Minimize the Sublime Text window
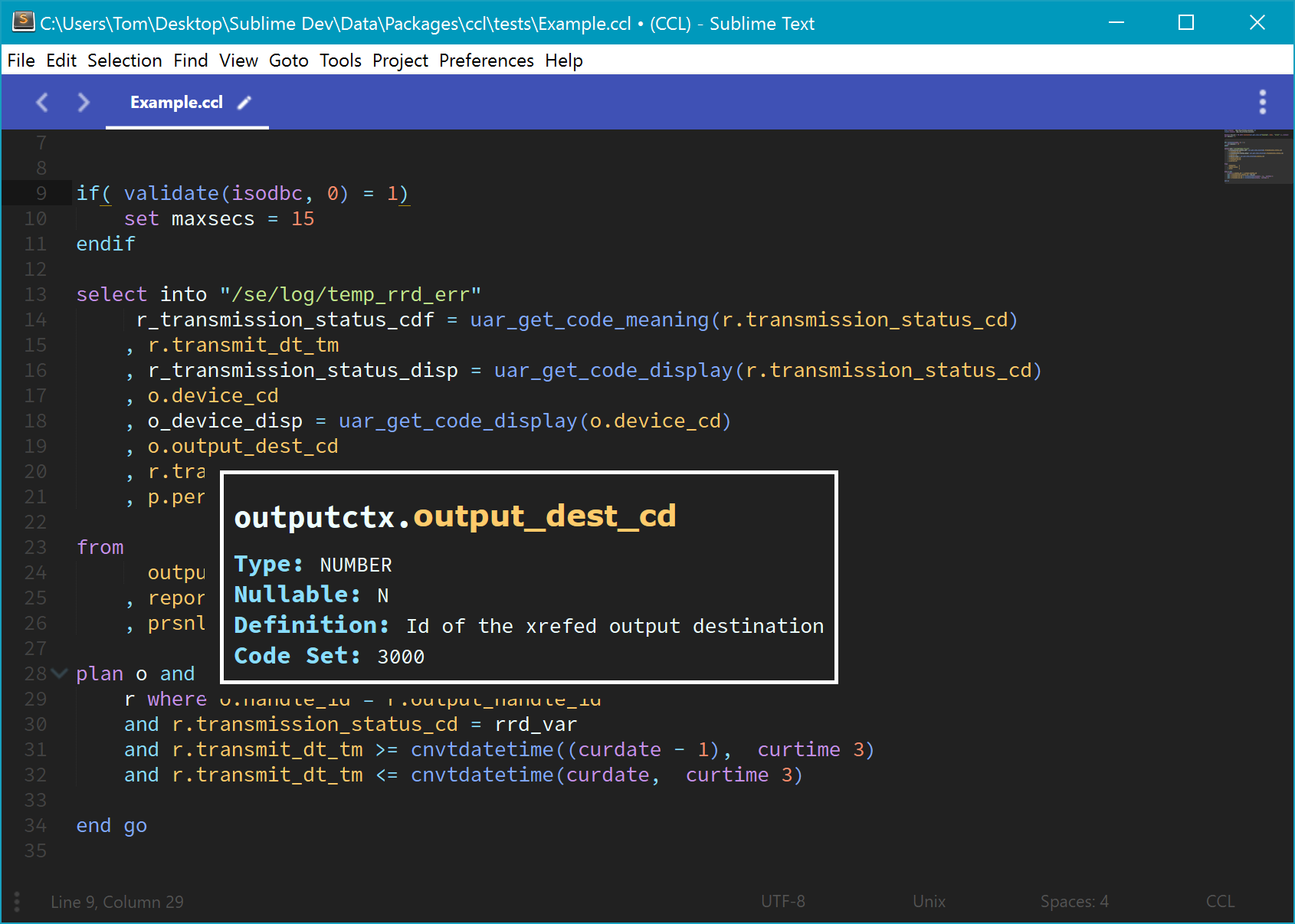The height and width of the screenshot is (924, 1295). [1116, 22]
